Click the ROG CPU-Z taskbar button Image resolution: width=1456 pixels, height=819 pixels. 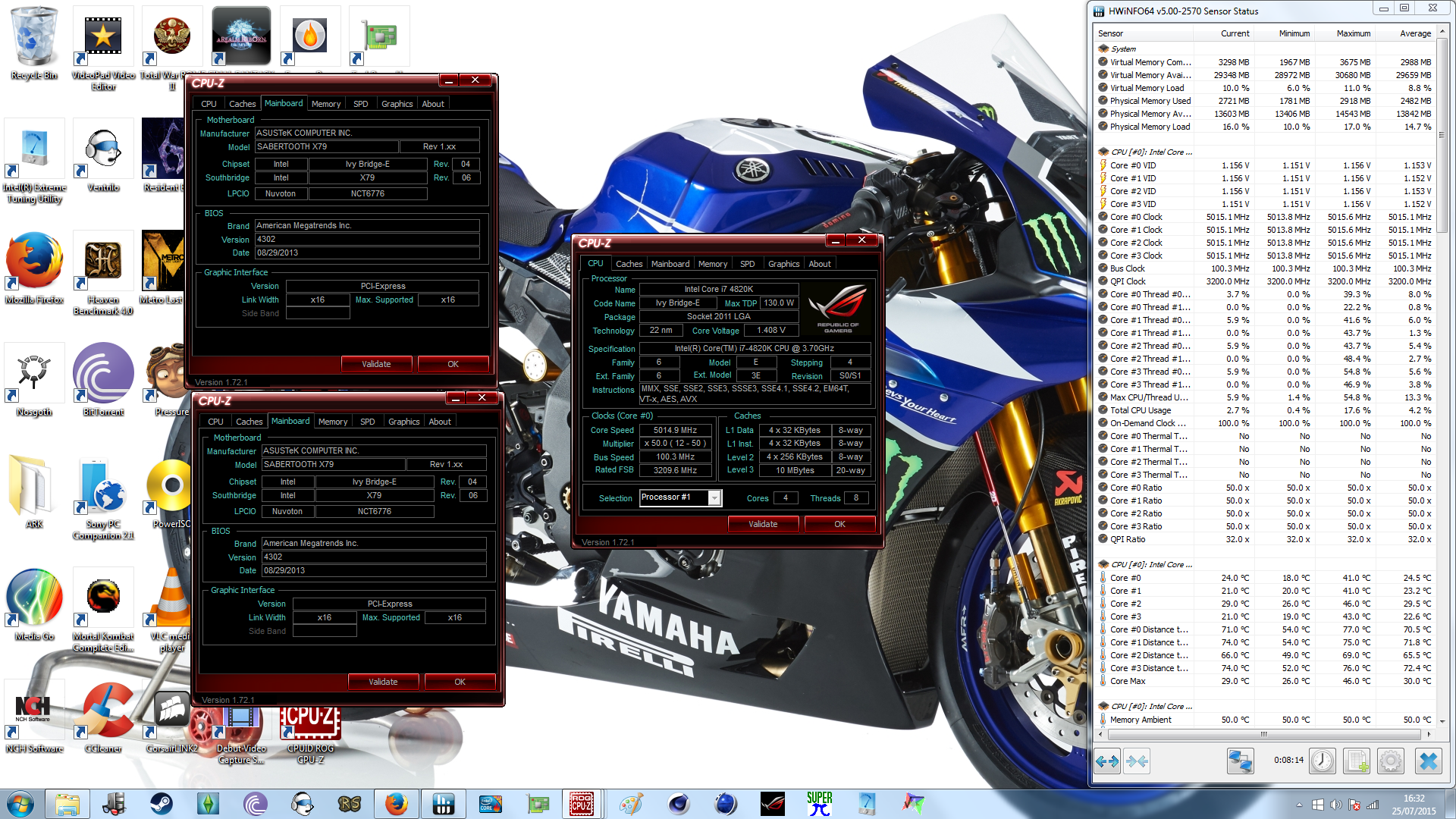pos(582,803)
